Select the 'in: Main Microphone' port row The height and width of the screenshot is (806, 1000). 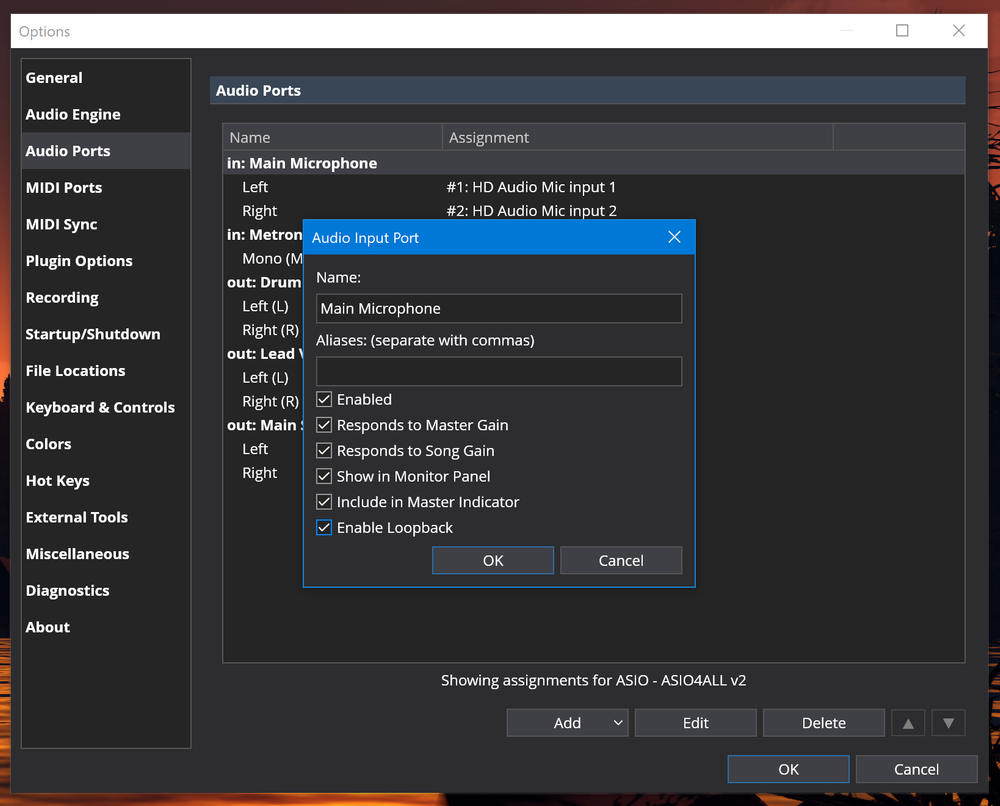tap(300, 162)
